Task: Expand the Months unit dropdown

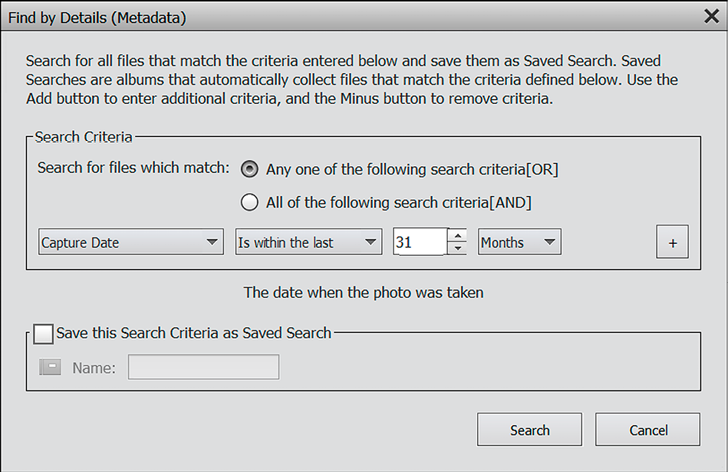Action: tap(519, 242)
